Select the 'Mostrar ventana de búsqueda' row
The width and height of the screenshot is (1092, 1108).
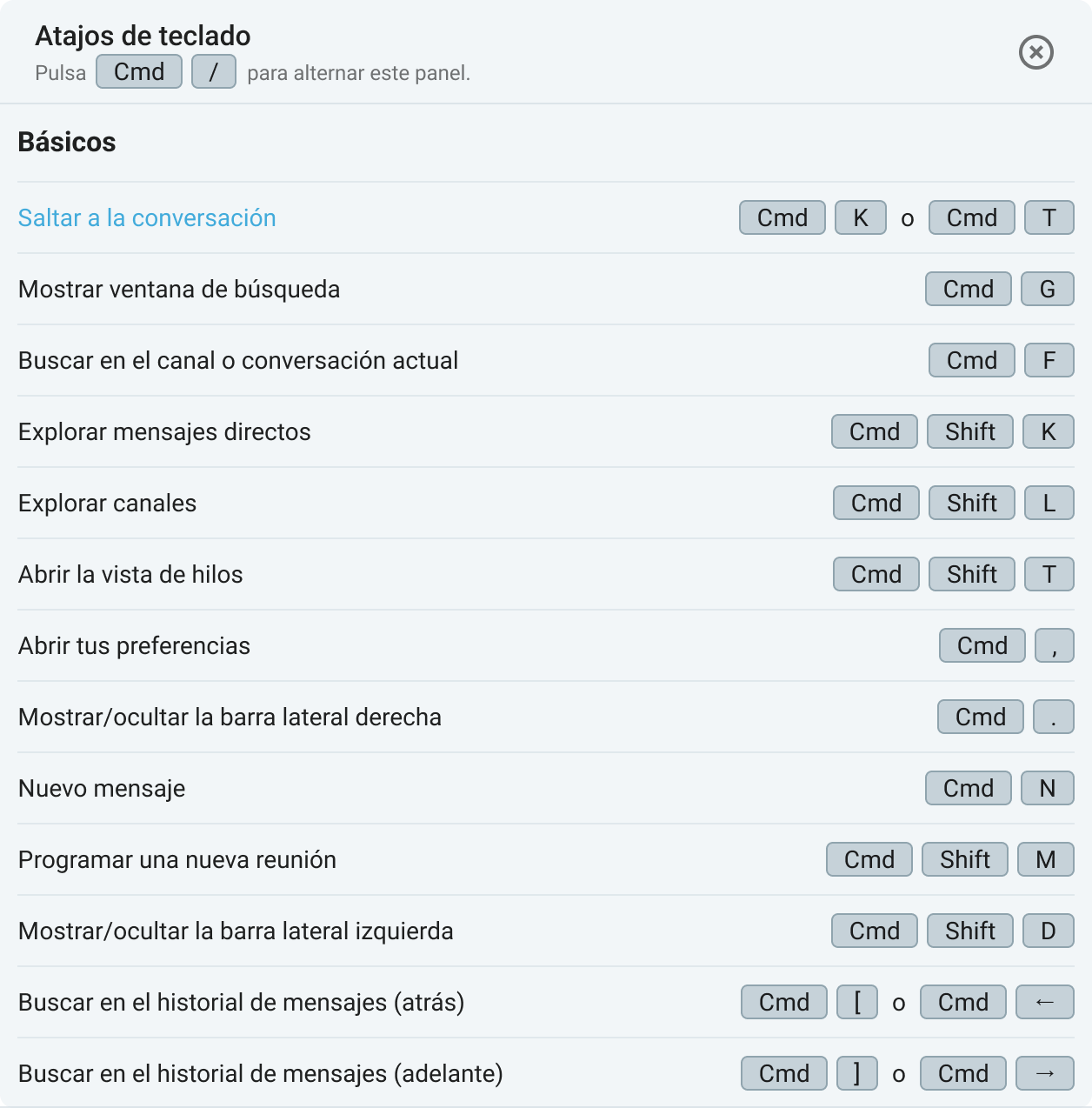tap(179, 289)
